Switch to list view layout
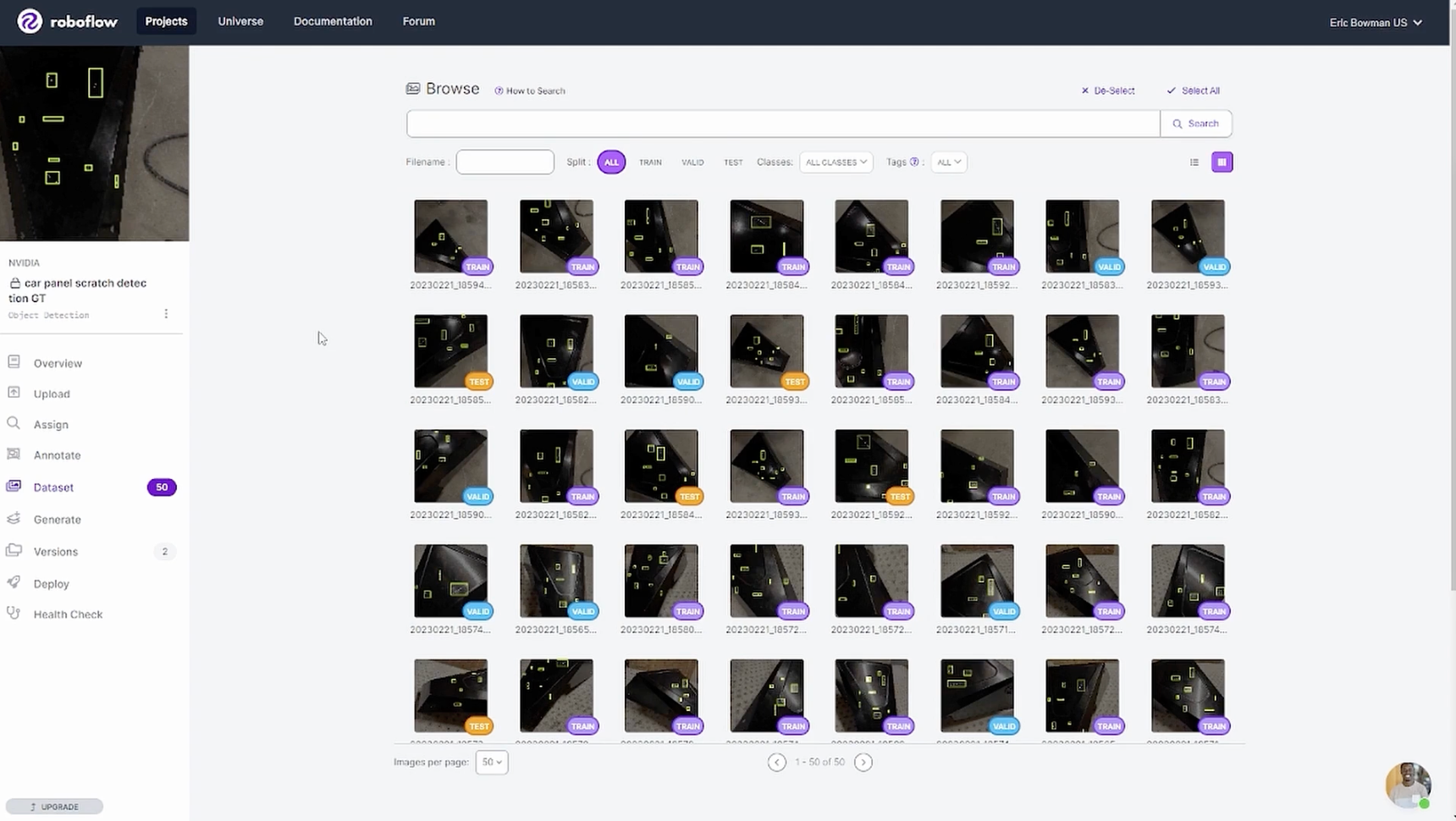Screen dimensions: 1456x821 1194,163
